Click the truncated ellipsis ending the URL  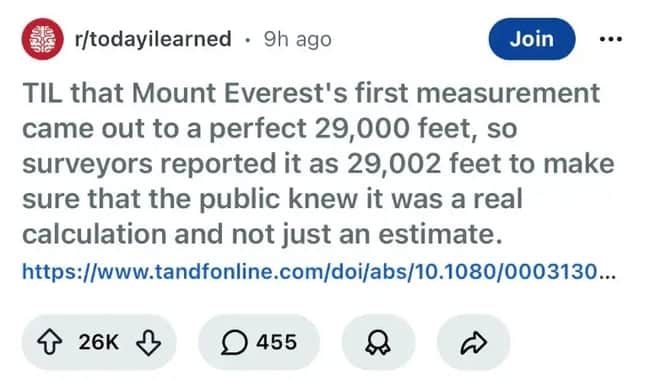tap(606, 272)
